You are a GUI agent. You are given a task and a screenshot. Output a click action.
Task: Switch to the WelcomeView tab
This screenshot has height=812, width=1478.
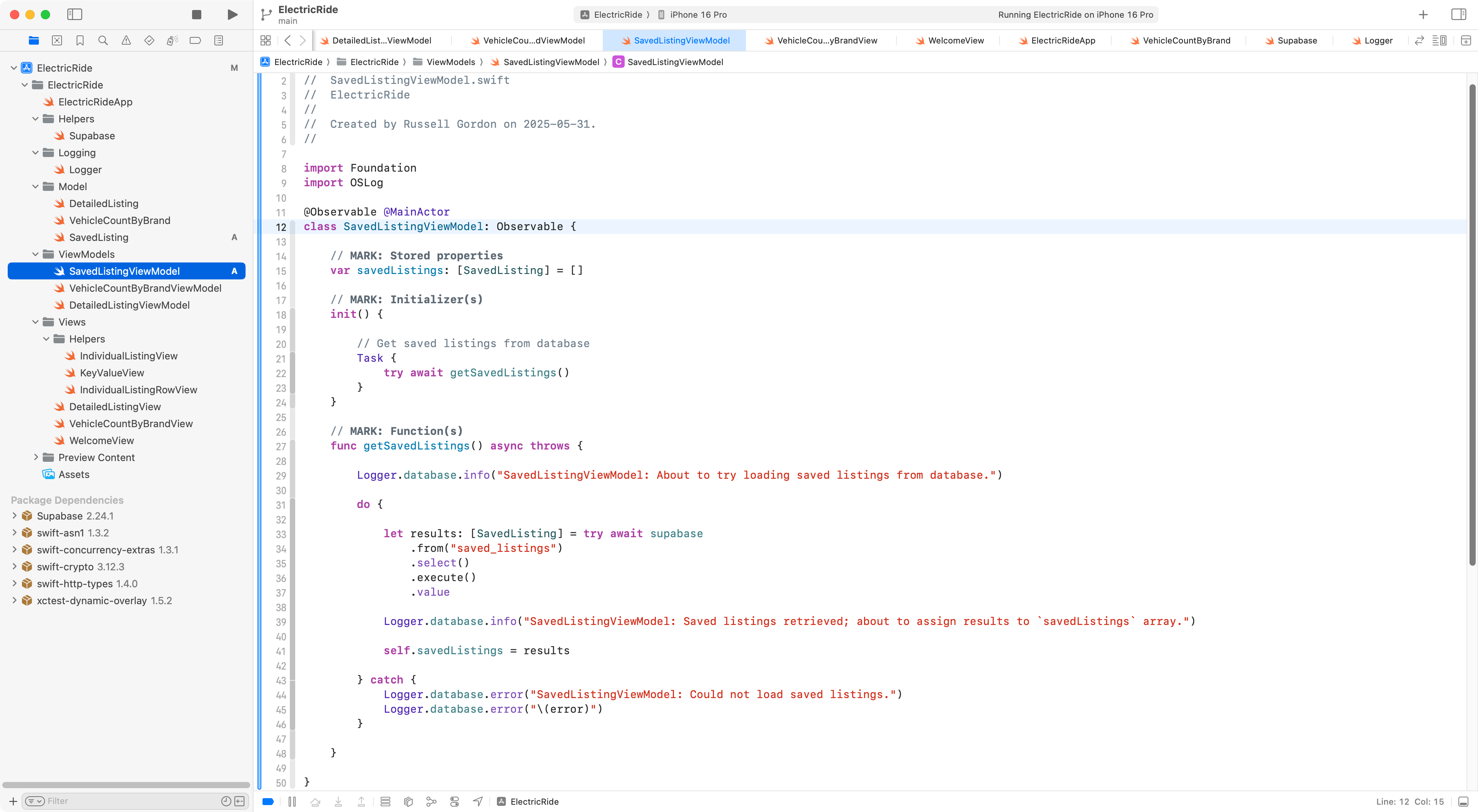pos(955,40)
